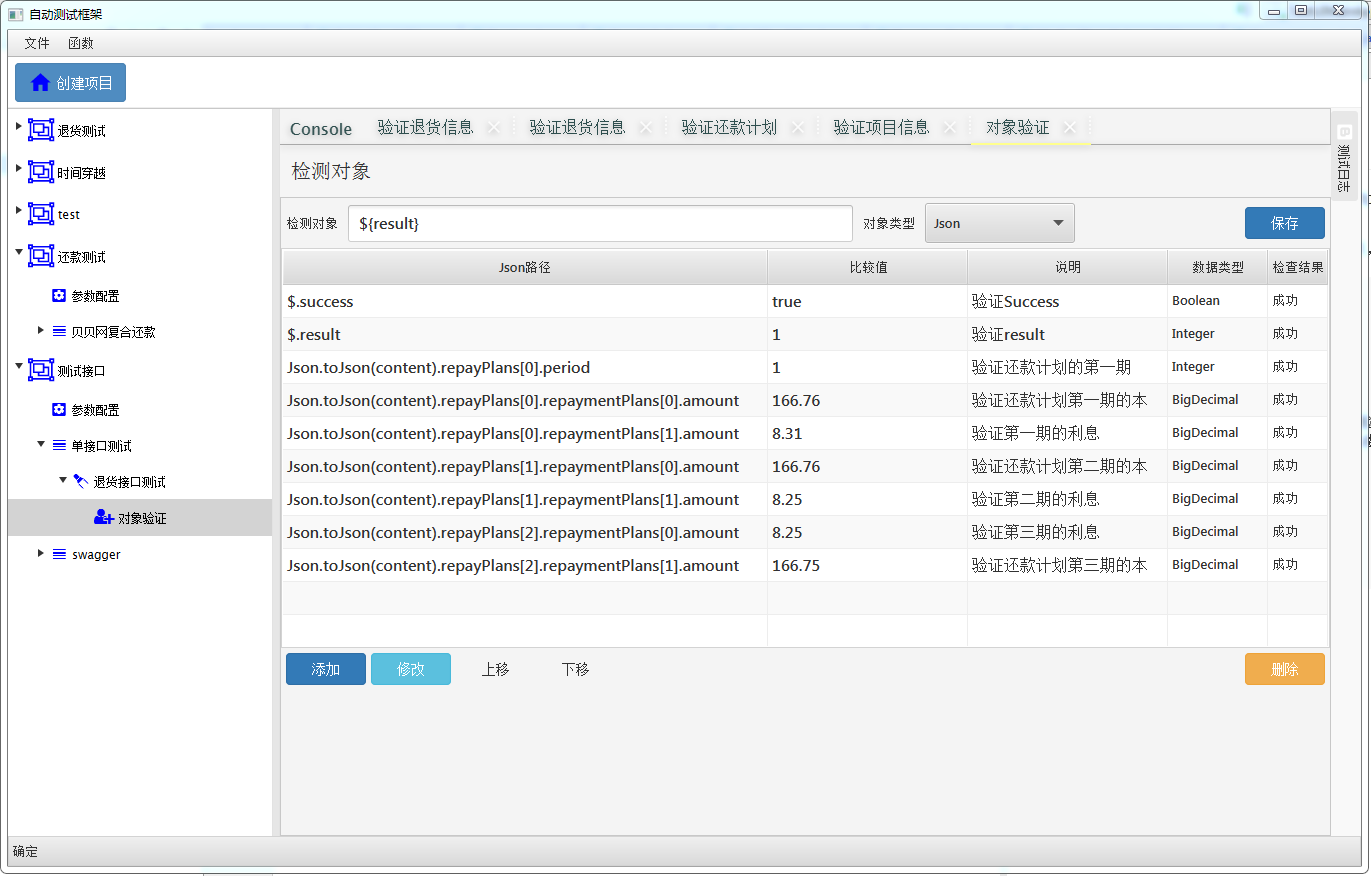Click the Json路径 column header
The image size is (1371, 876).
525,267
